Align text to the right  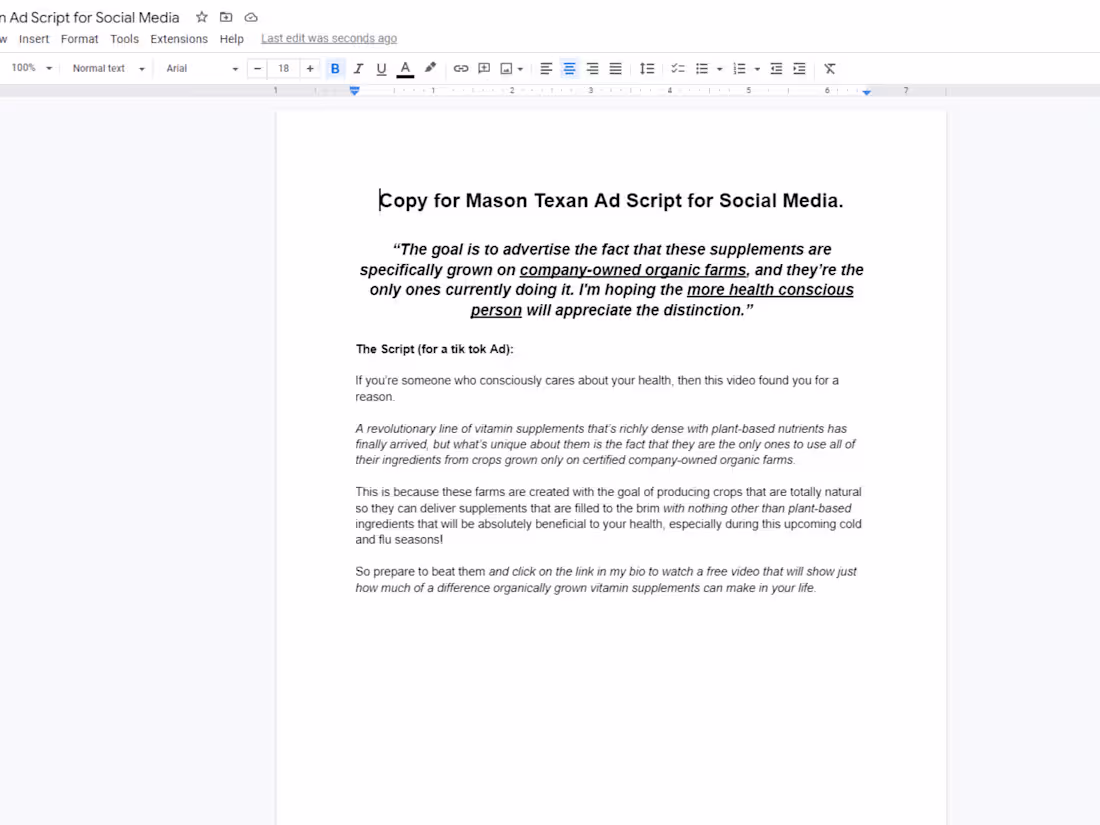click(x=591, y=68)
